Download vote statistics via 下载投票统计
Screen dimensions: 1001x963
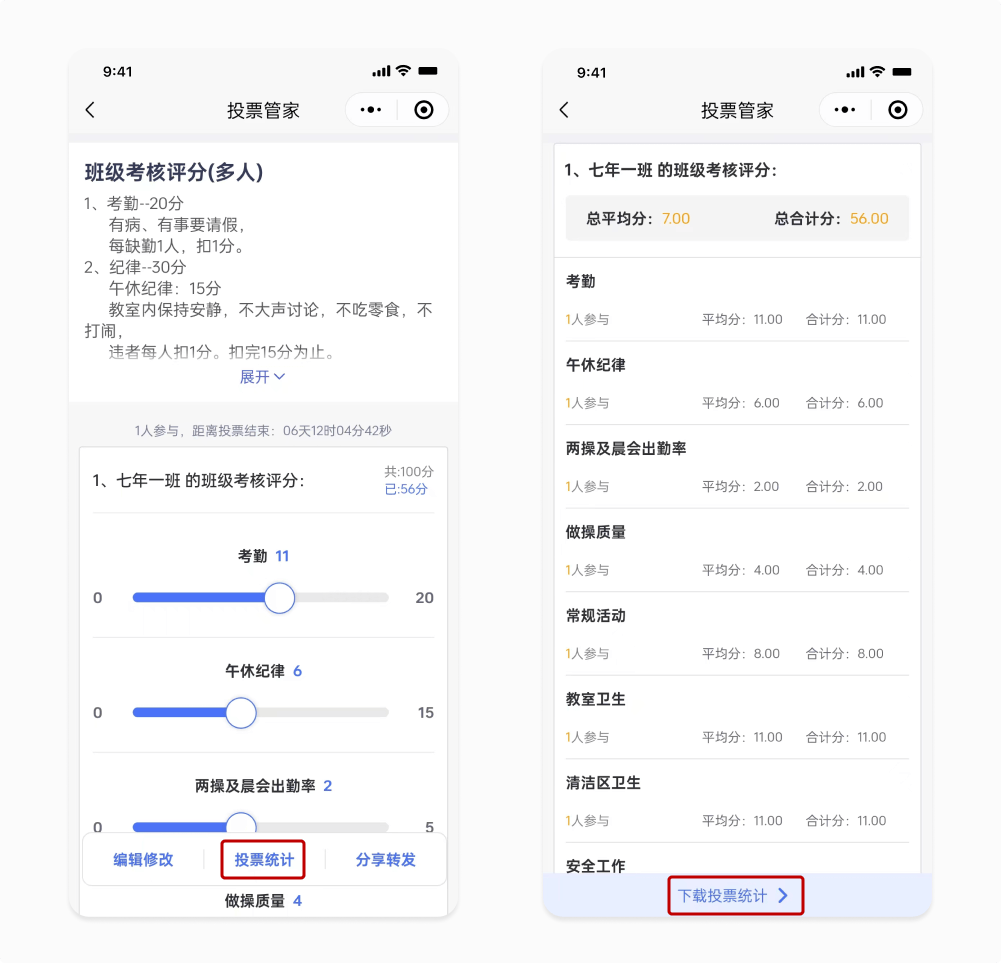coord(735,895)
